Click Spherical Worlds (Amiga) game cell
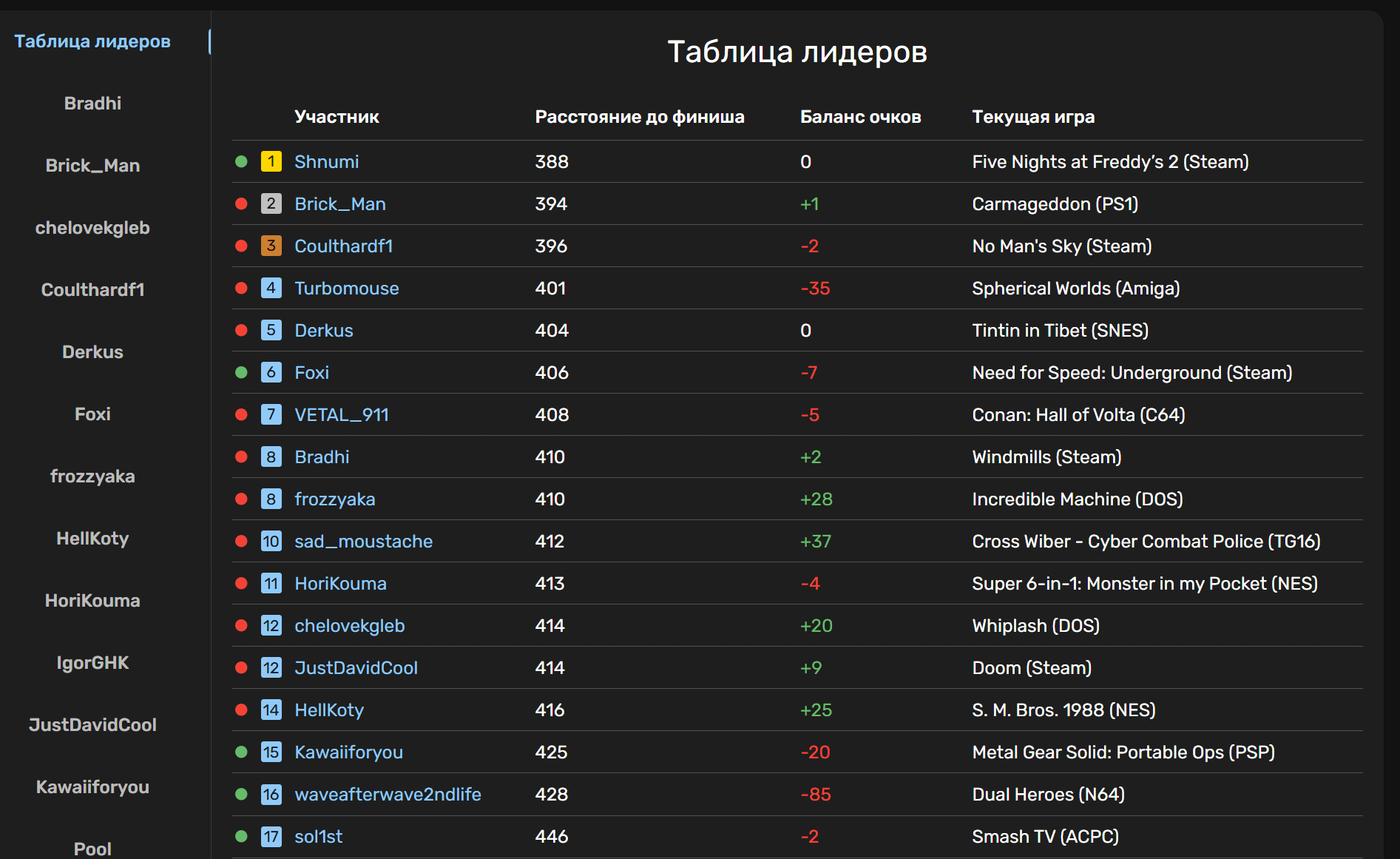 coord(1075,288)
